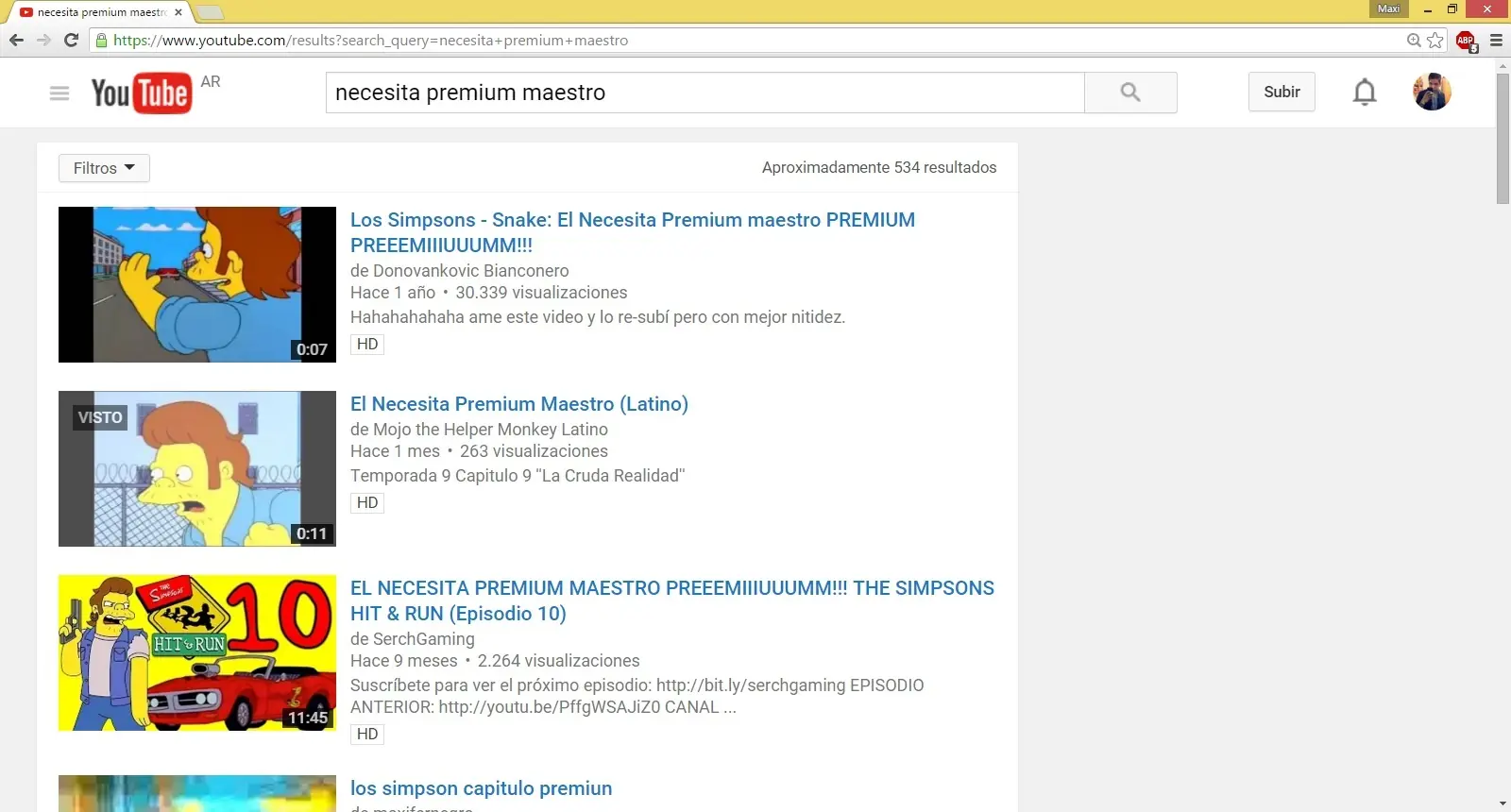
Task: Click the Maxi profile name in title bar
Action: point(1388,8)
